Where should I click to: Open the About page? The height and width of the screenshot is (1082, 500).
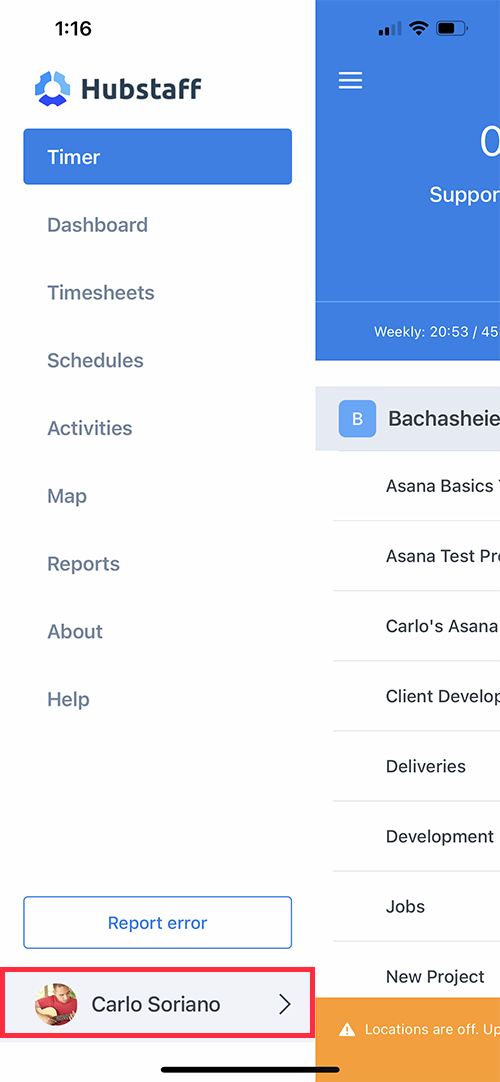tap(74, 631)
